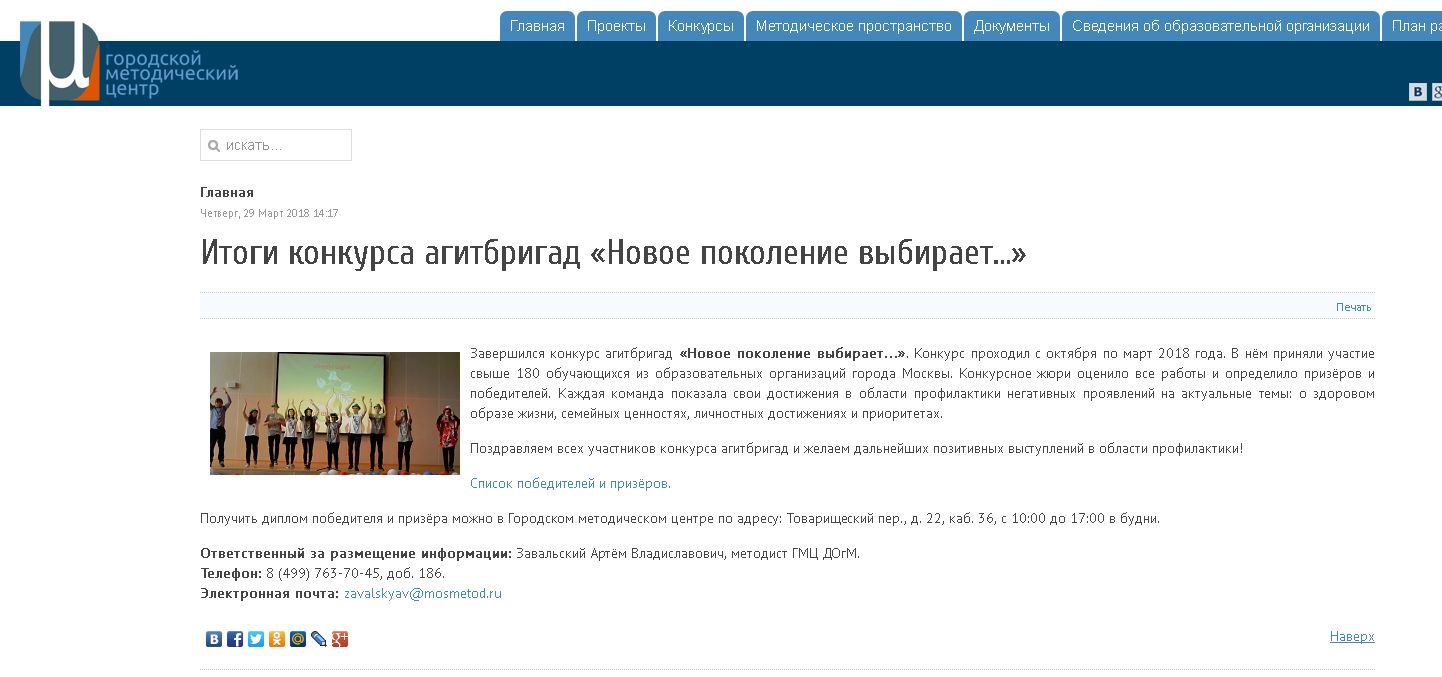Open the Список победителей и призёров link
The image size is (1442, 677).
tap(570, 484)
